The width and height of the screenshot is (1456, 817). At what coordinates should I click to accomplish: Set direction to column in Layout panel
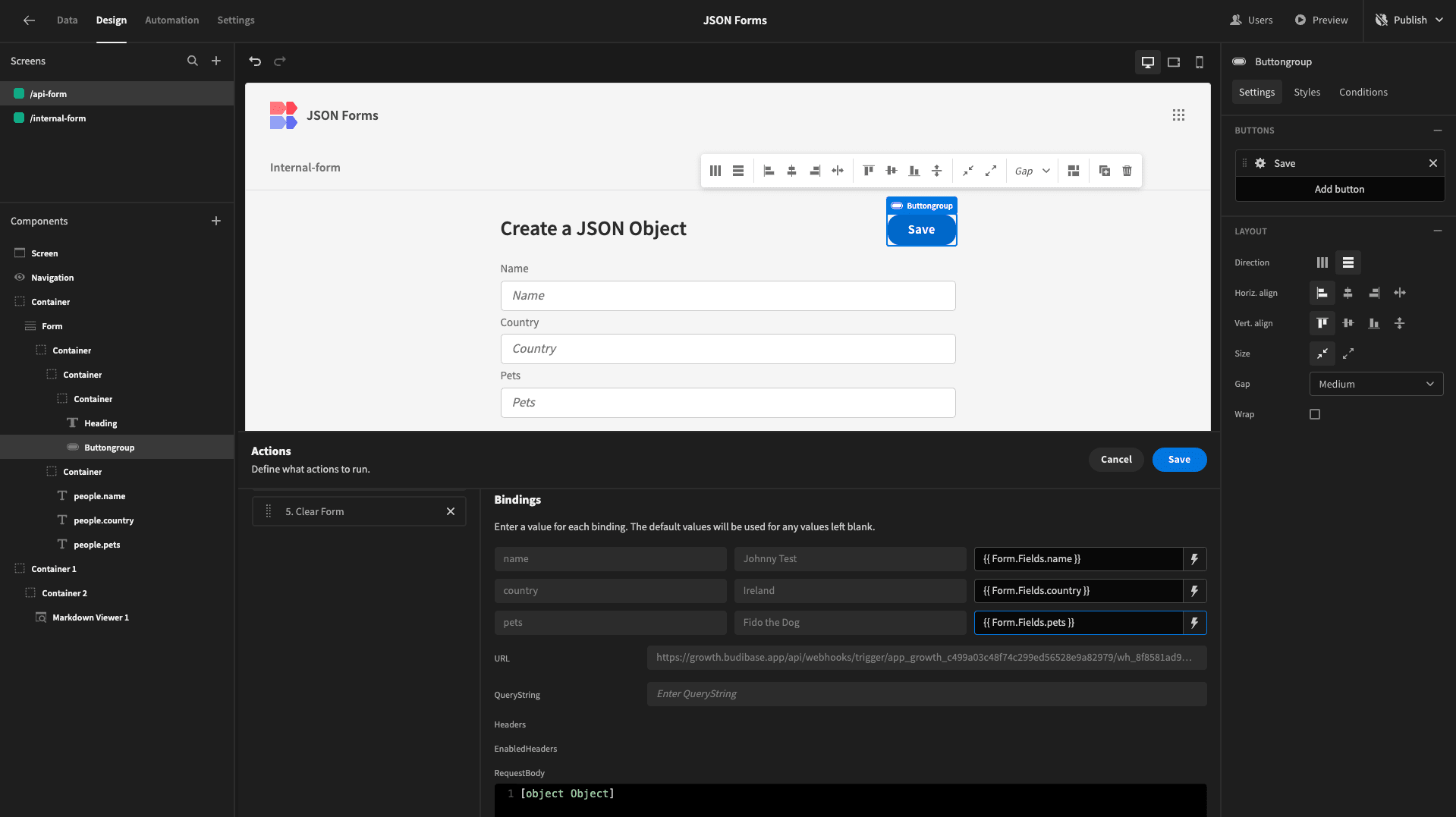coord(1348,262)
